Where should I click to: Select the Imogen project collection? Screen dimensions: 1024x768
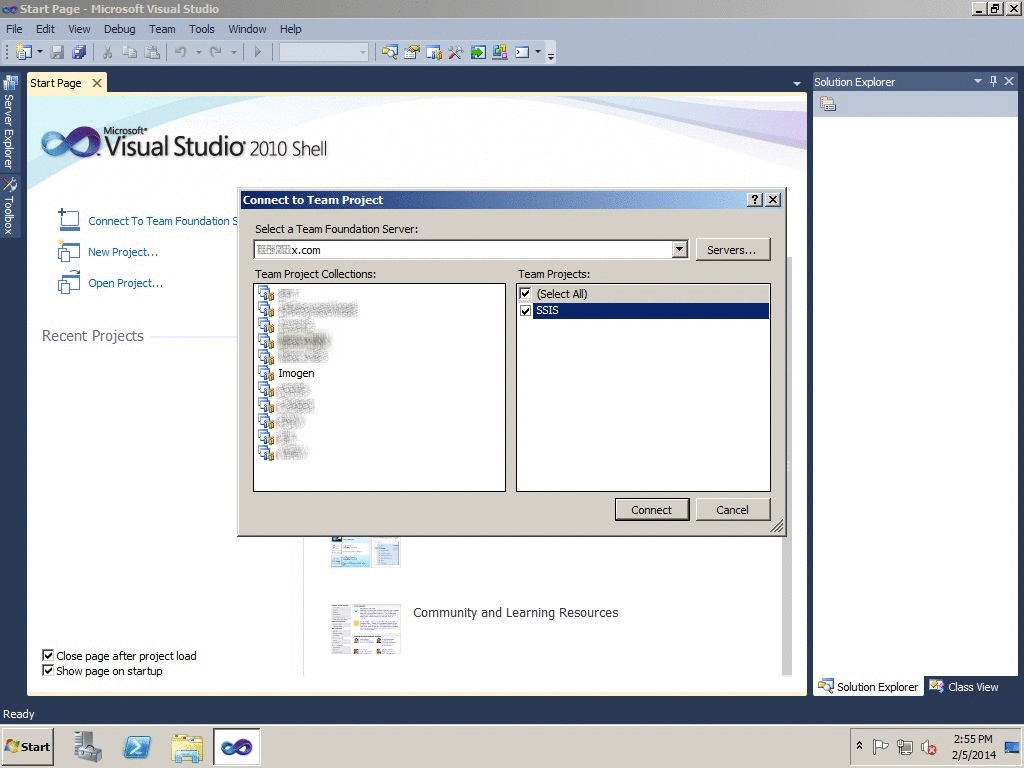(x=296, y=373)
